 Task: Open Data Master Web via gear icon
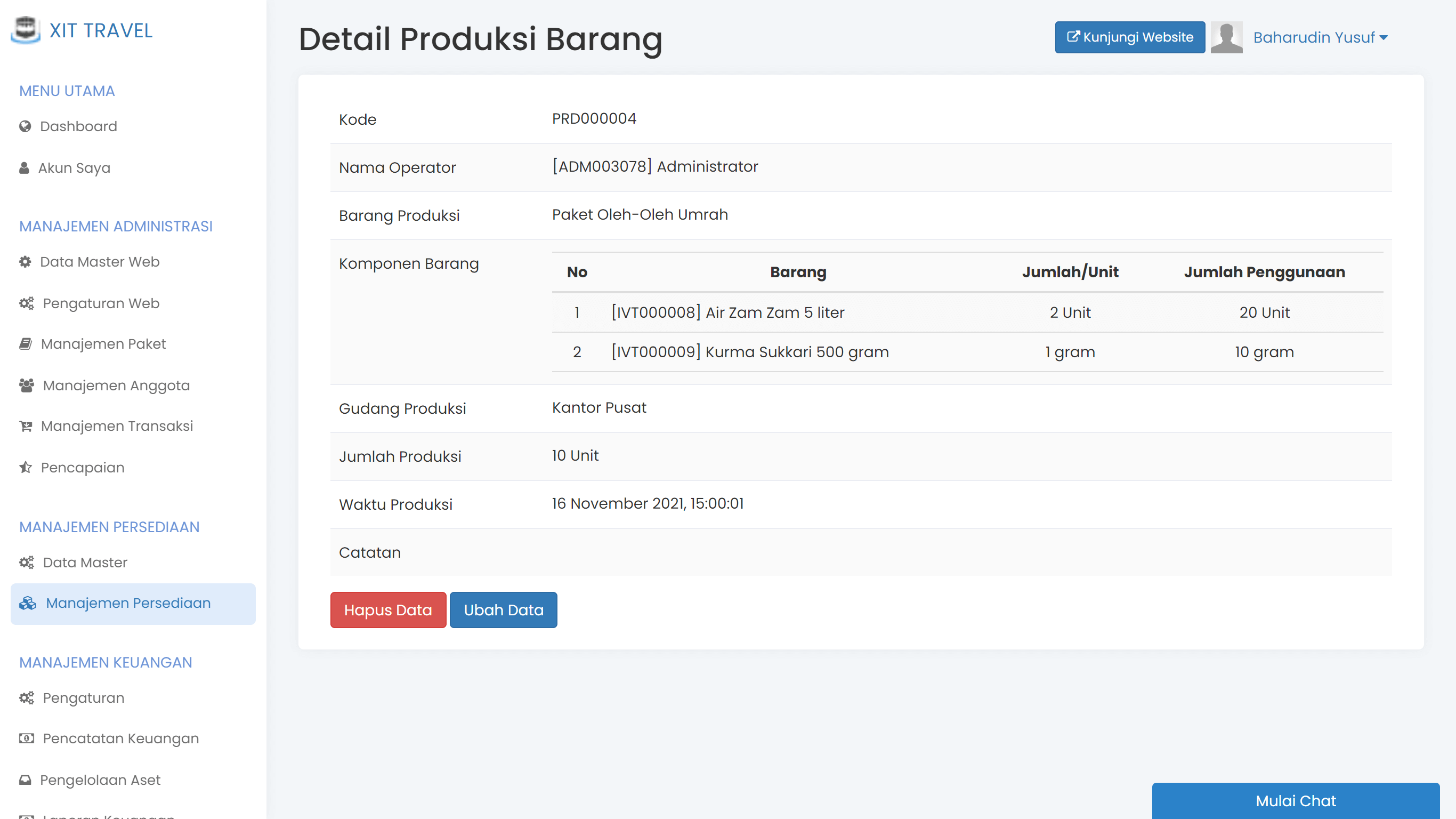coord(25,262)
